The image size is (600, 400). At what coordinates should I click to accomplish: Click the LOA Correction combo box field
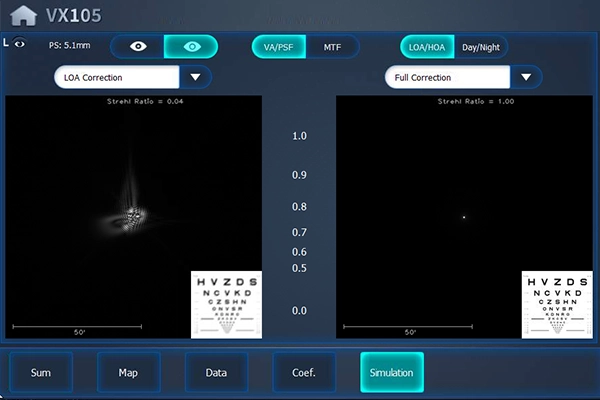(x=116, y=77)
